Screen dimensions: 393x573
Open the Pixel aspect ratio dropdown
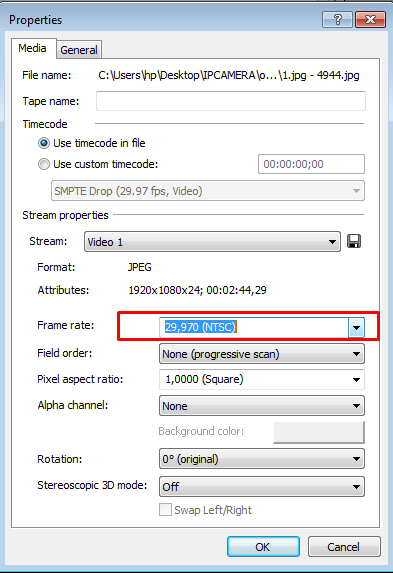pos(262,379)
